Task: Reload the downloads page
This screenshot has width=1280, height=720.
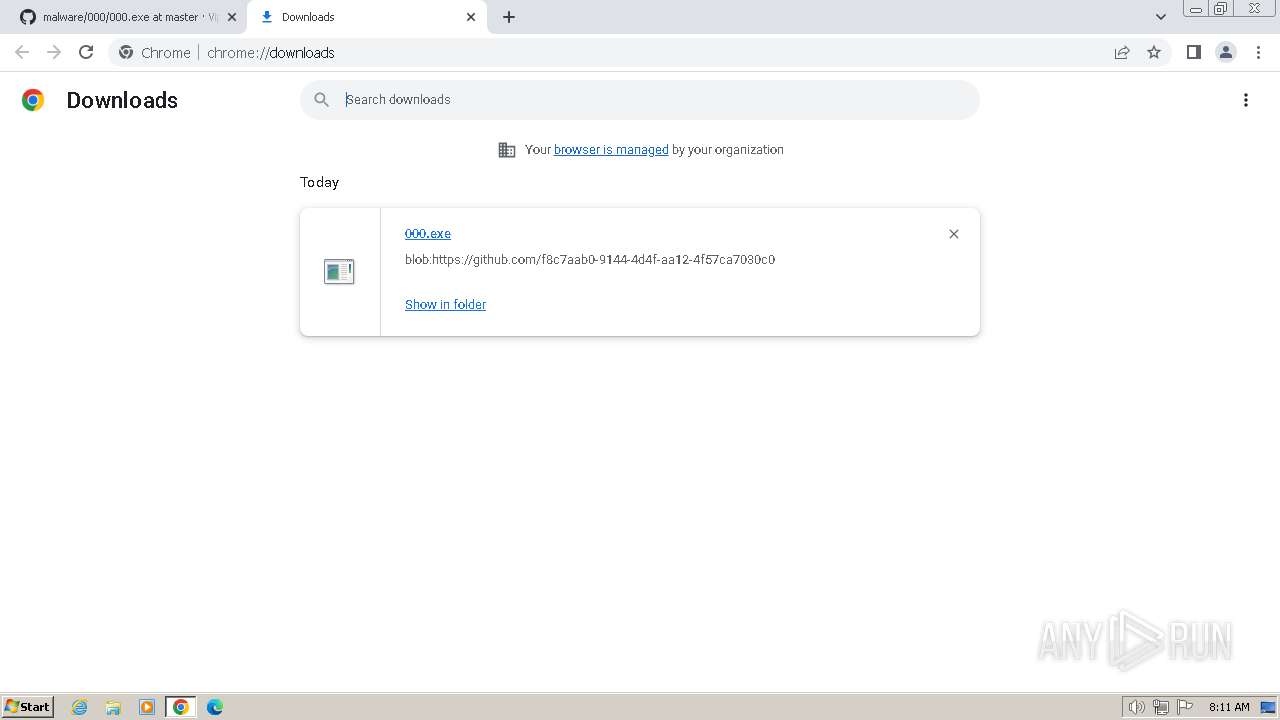Action: (x=86, y=52)
